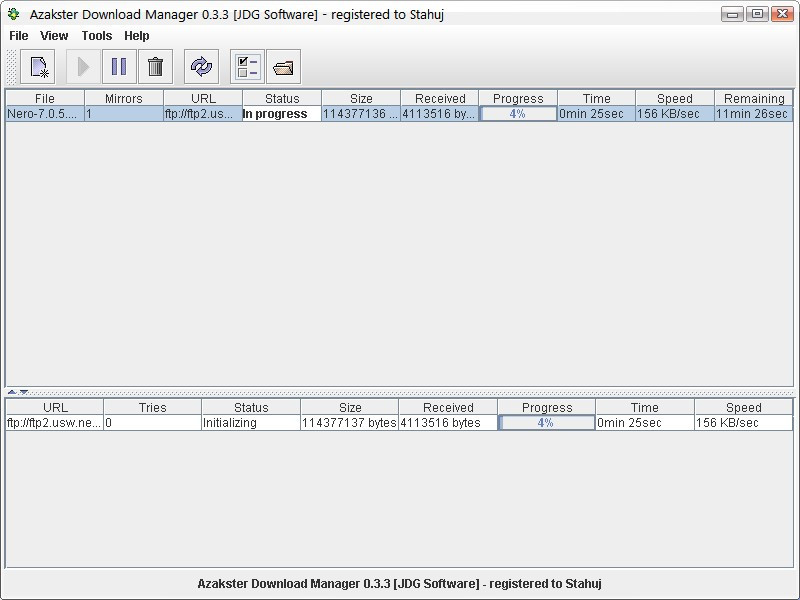Open the Tools menu
Screen dimensions: 800x600
[x=97, y=36]
